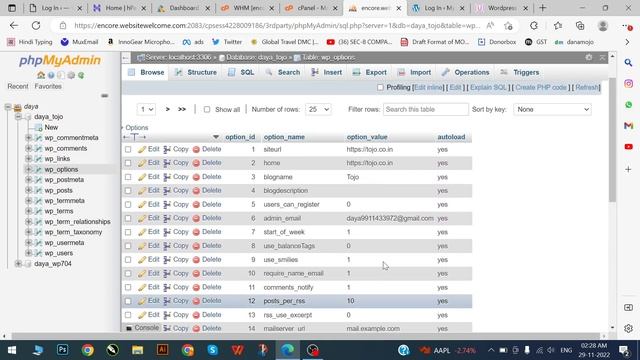Switch to SQL tab

pos(241,72)
